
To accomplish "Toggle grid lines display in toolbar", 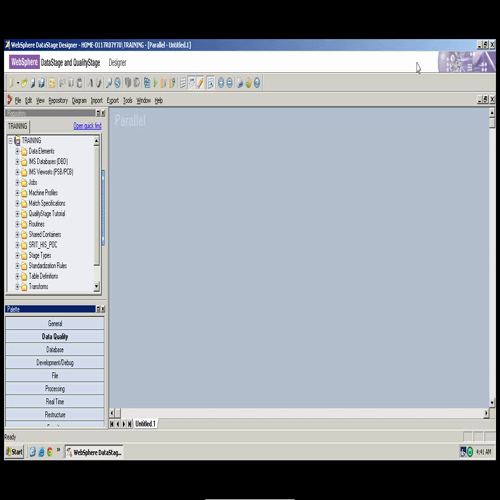I will pyautogui.click(x=183, y=83).
